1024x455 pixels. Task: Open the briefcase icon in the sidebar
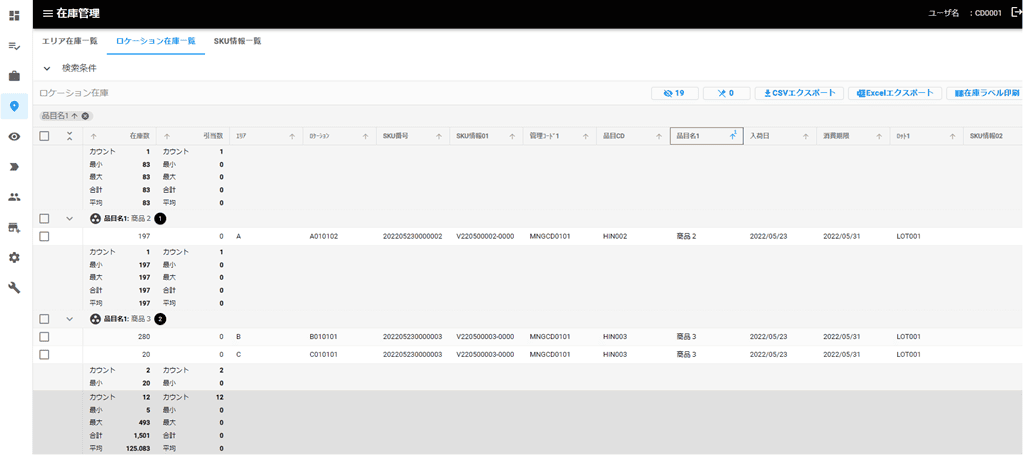pos(14,76)
